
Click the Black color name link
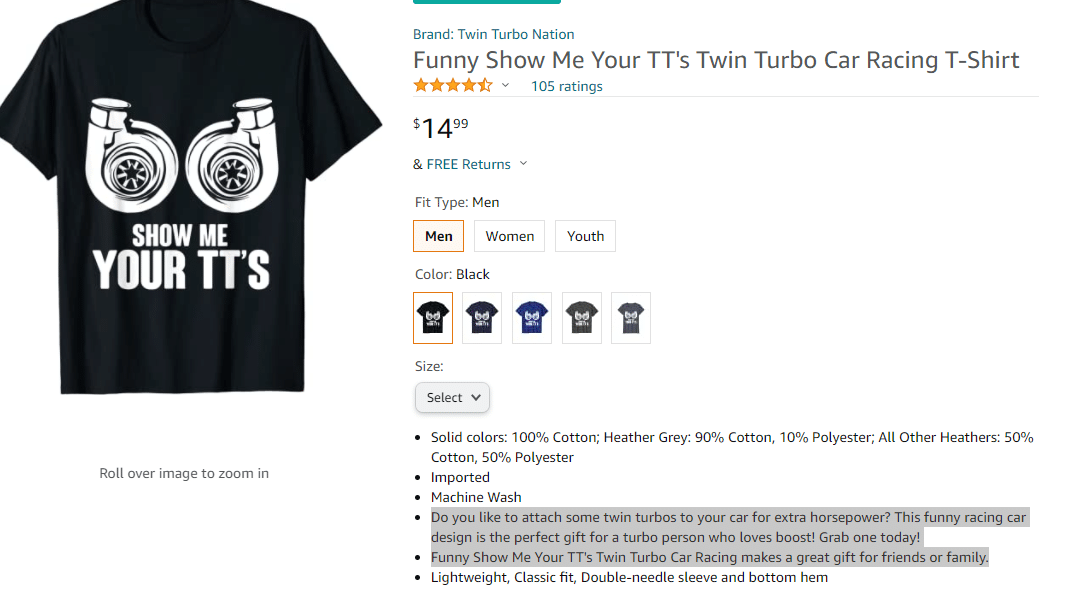pyautogui.click(x=472, y=273)
